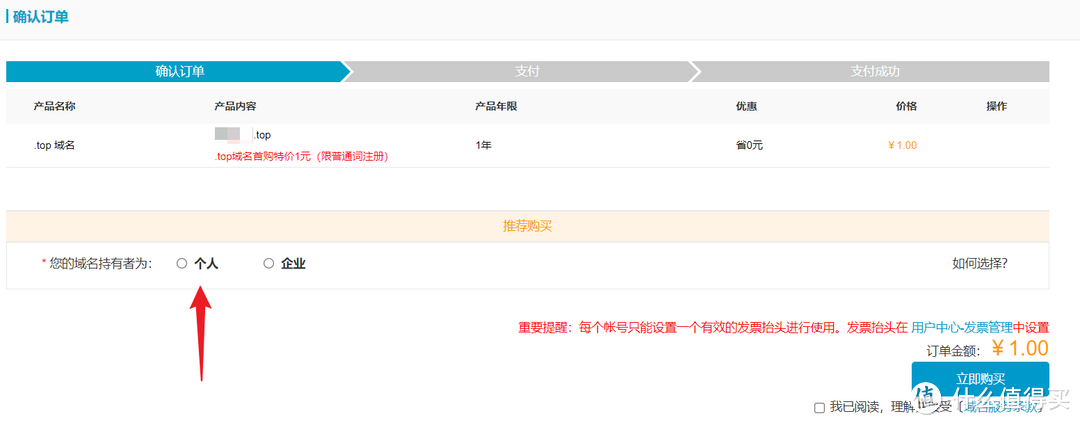Click the 产品年限 column header

496,106
